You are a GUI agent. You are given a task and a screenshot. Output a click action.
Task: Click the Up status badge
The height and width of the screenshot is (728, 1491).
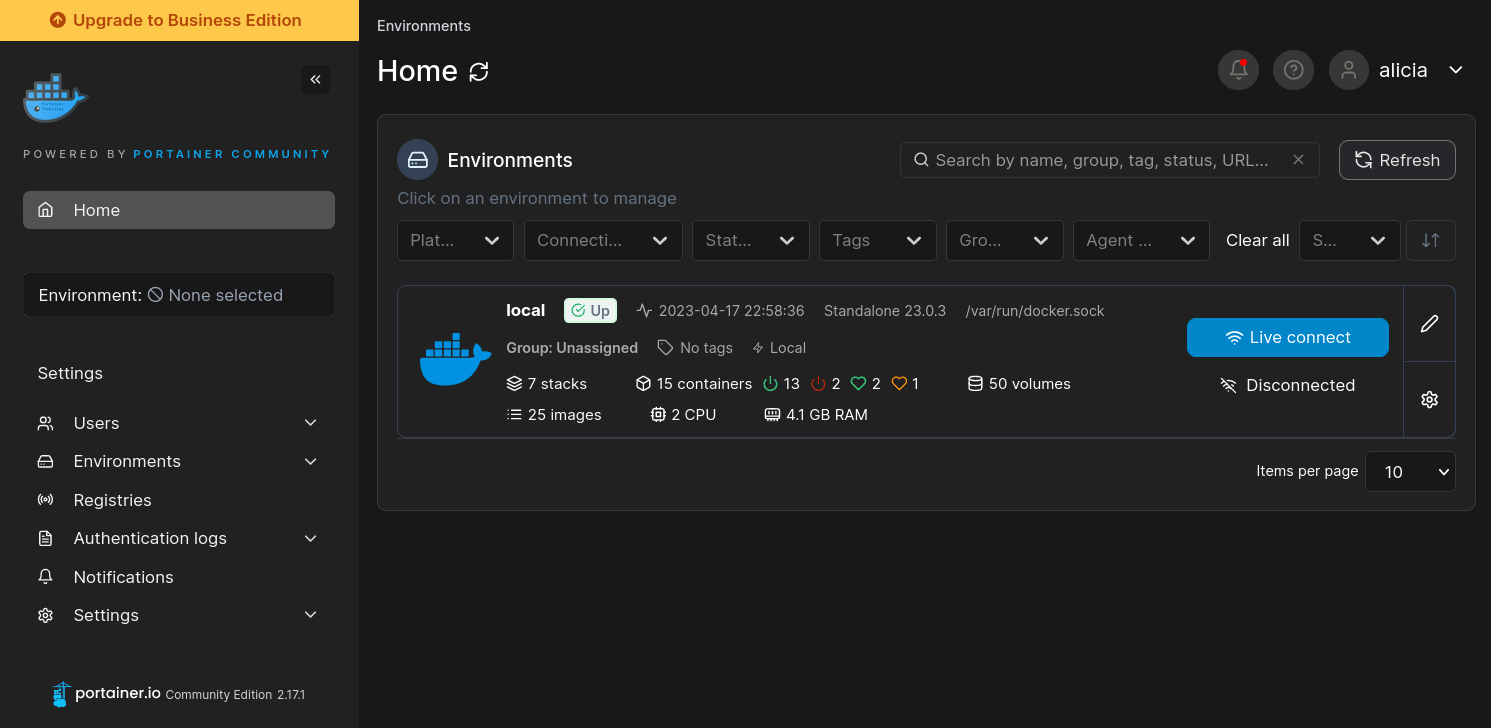point(590,311)
